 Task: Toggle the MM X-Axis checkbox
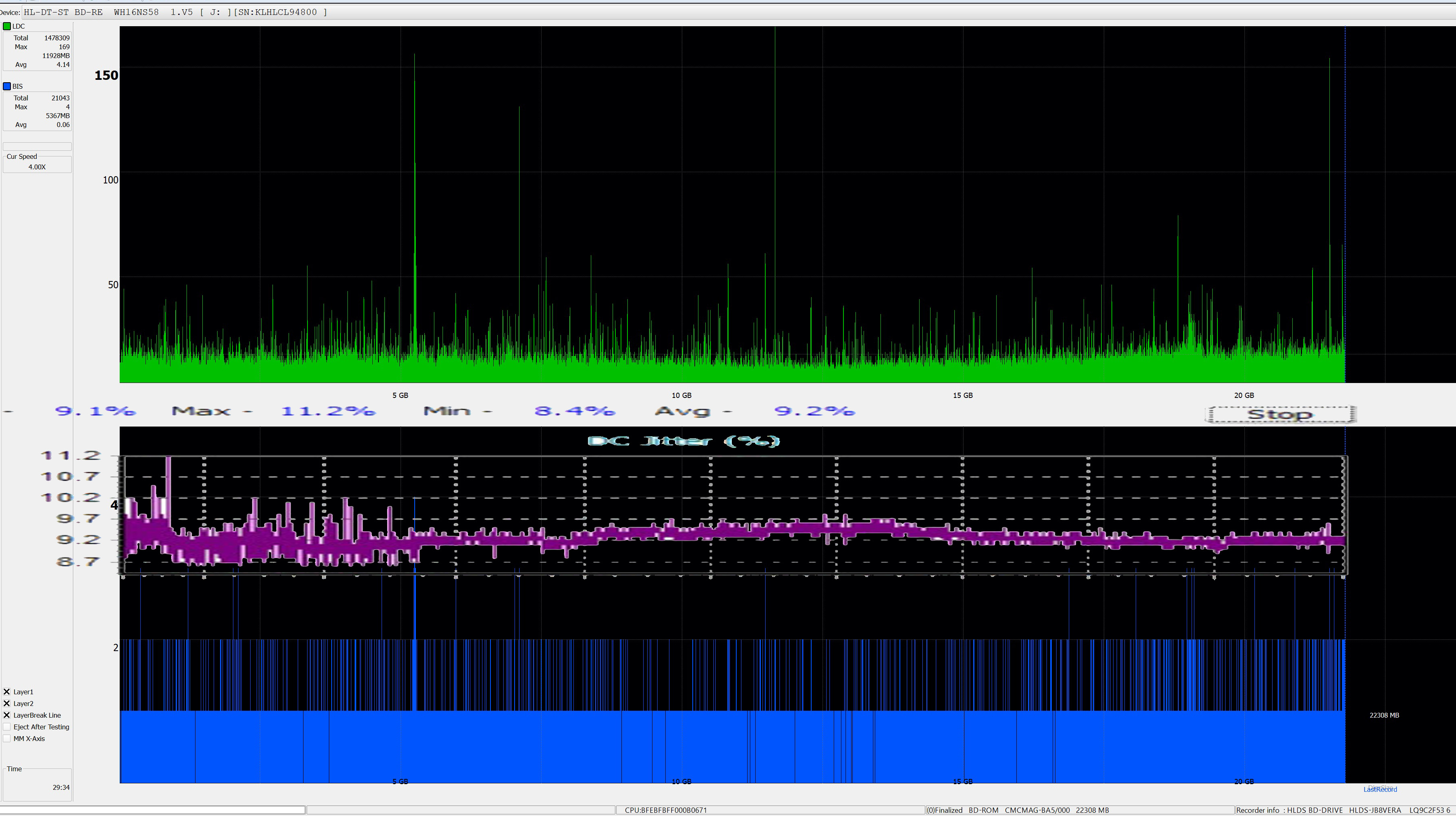(x=7, y=739)
